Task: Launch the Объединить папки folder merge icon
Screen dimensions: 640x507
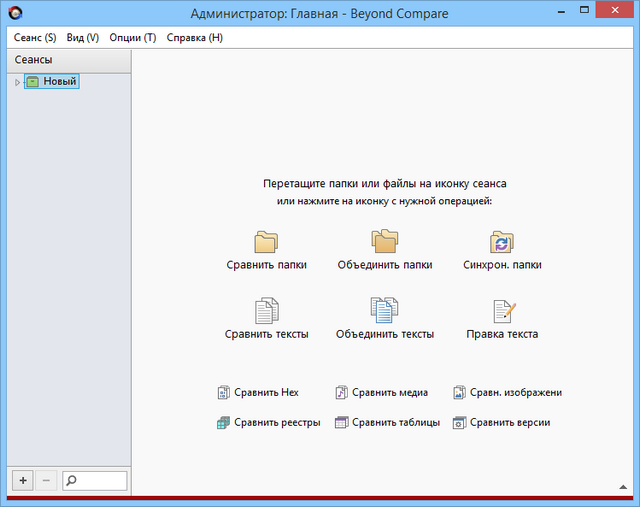Action: [x=385, y=242]
